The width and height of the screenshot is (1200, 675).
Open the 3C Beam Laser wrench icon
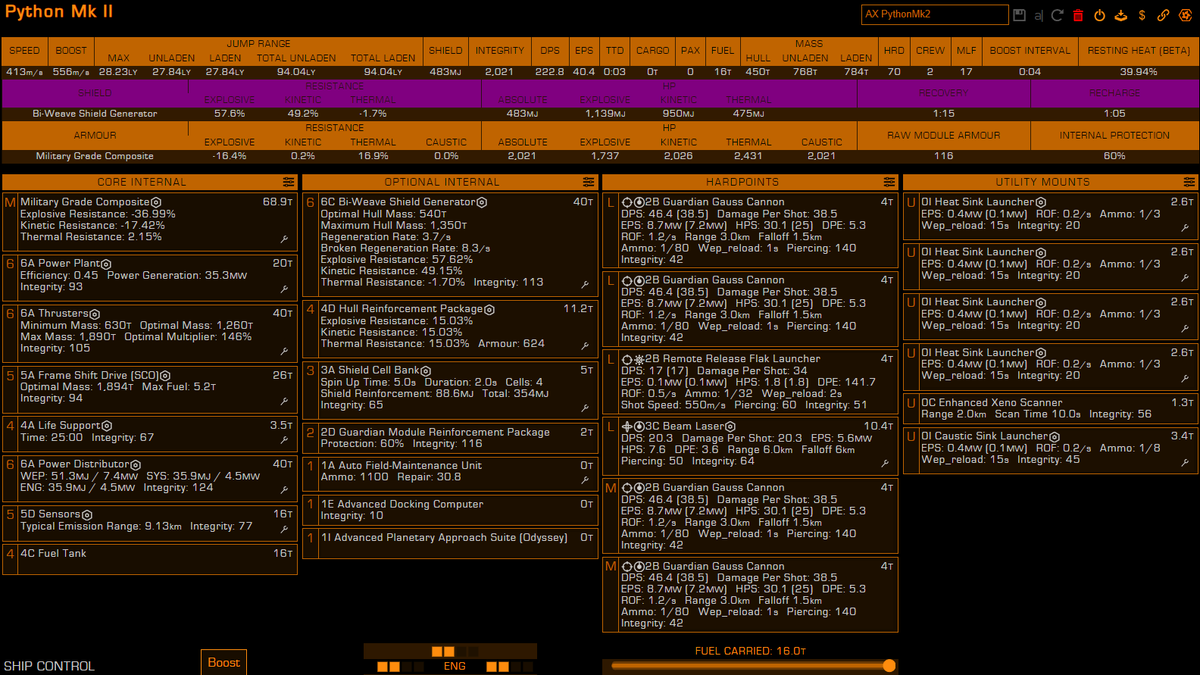click(886, 463)
